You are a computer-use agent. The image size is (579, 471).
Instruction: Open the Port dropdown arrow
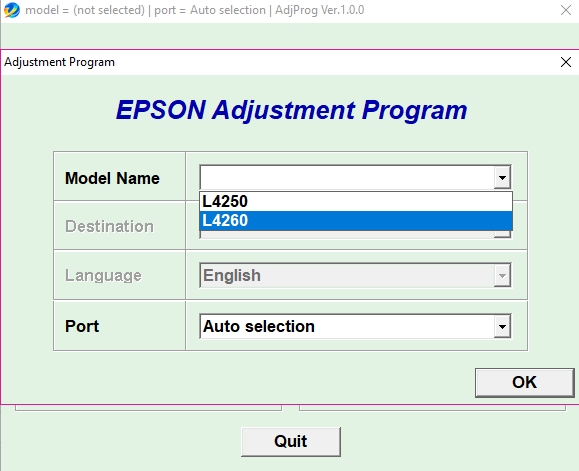[x=502, y=326]
